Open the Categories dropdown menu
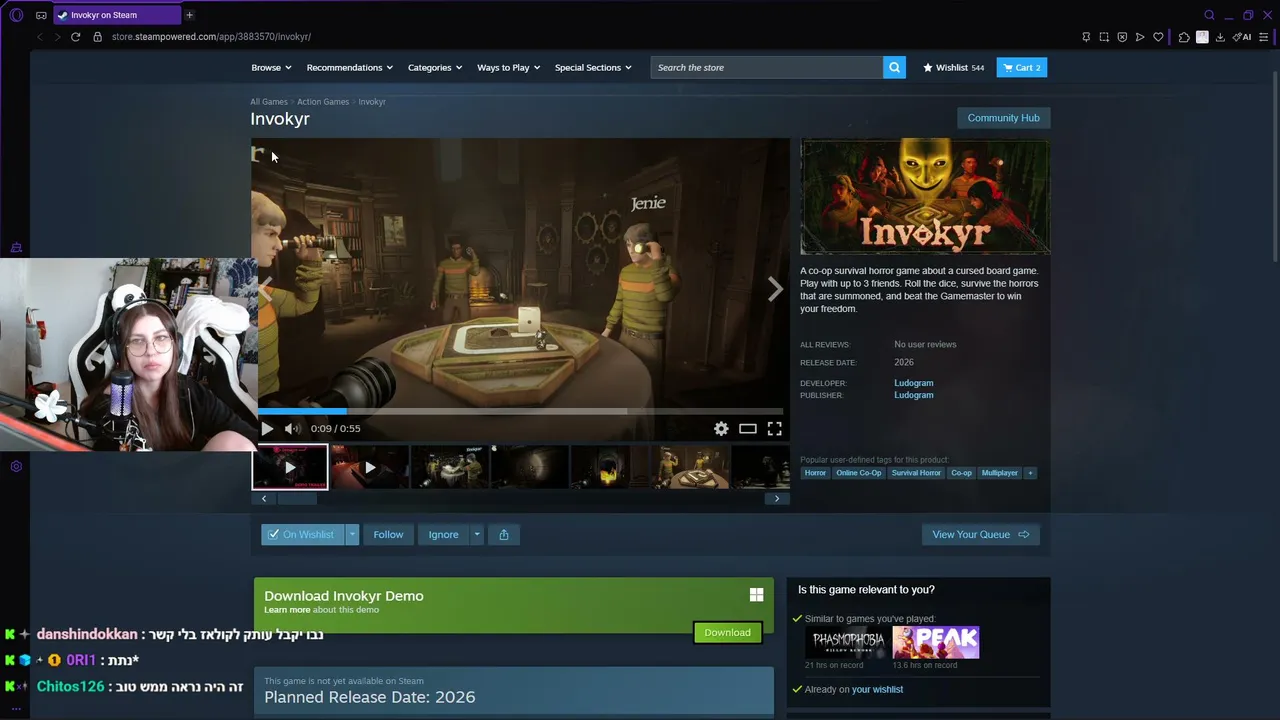1280x720 pixels. click(435, 67)
